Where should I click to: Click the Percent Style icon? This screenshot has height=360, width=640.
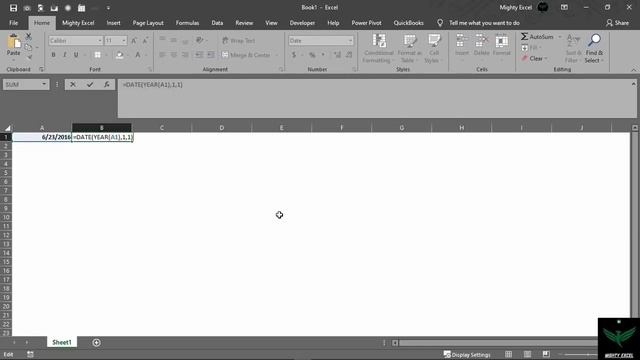(312, 55)
